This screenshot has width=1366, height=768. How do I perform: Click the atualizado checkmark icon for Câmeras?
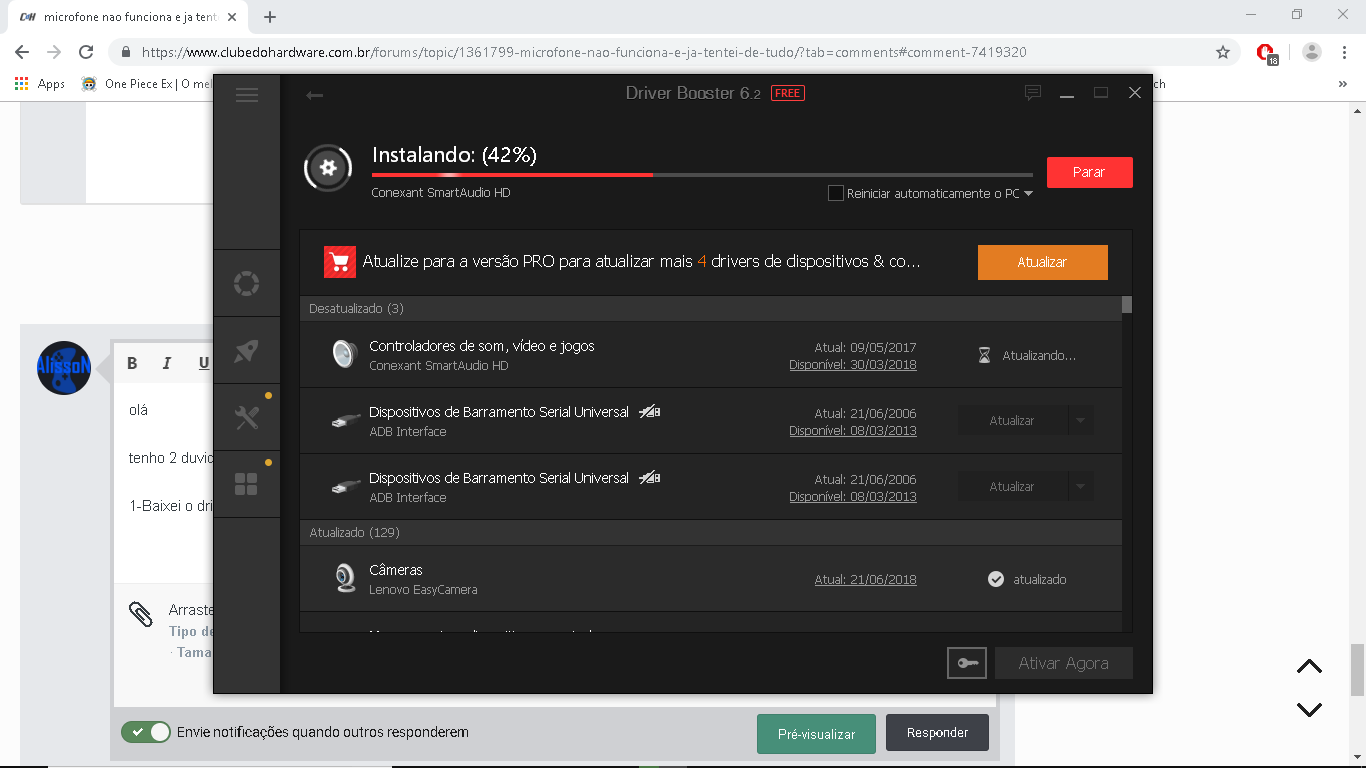point(996,579)
